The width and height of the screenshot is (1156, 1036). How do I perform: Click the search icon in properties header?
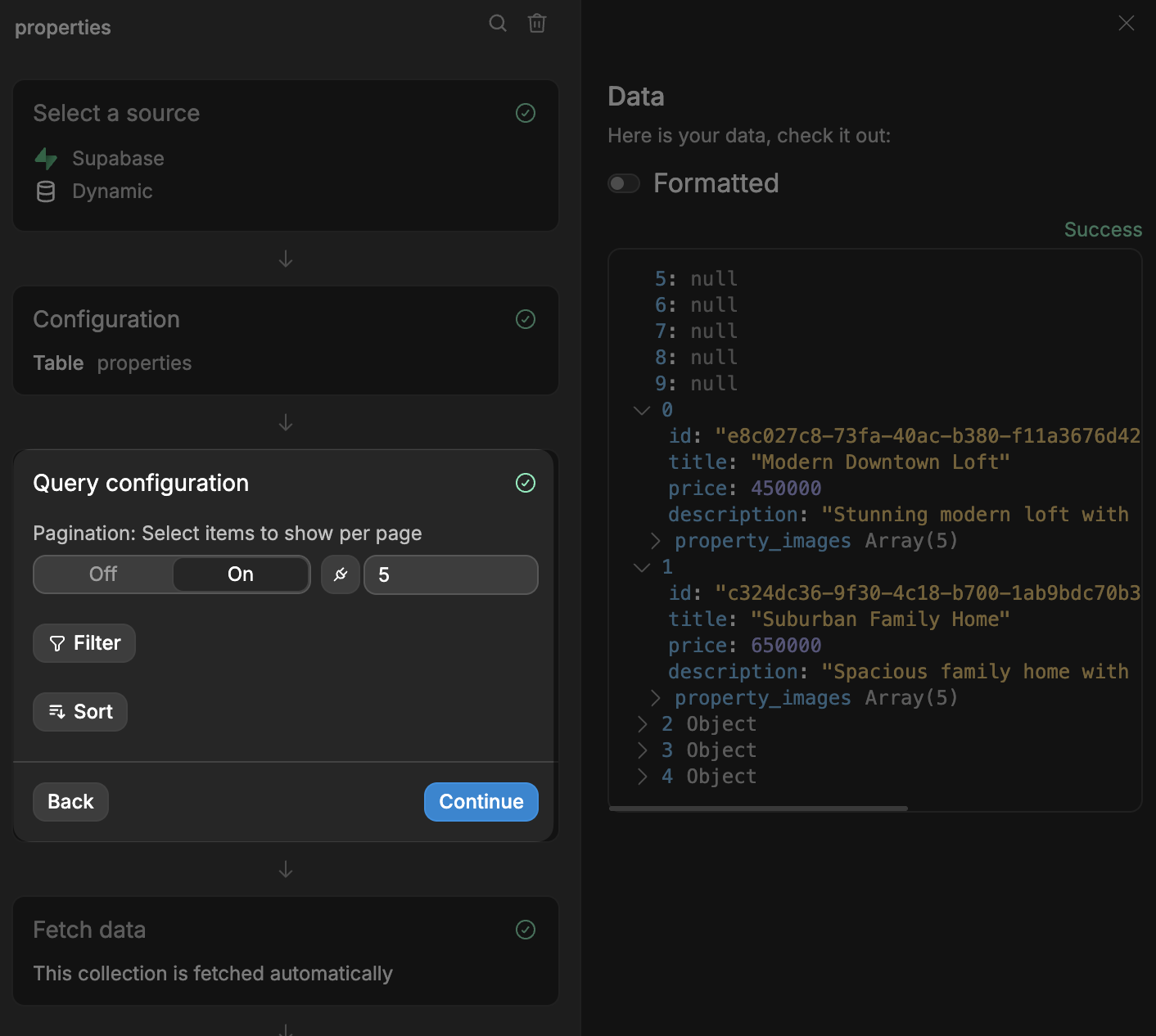(498, 24)
